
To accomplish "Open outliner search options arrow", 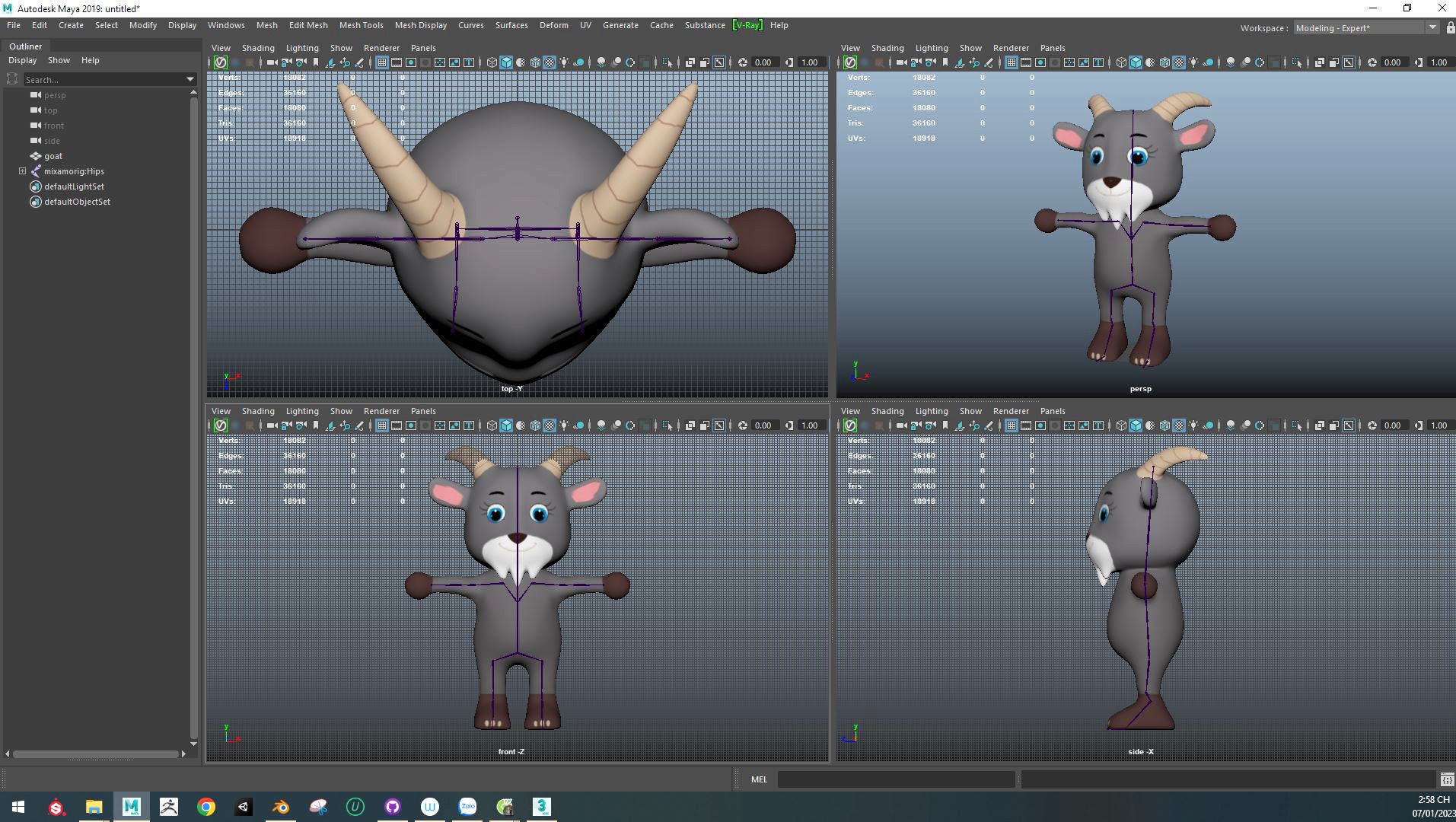I will (190, 79).
